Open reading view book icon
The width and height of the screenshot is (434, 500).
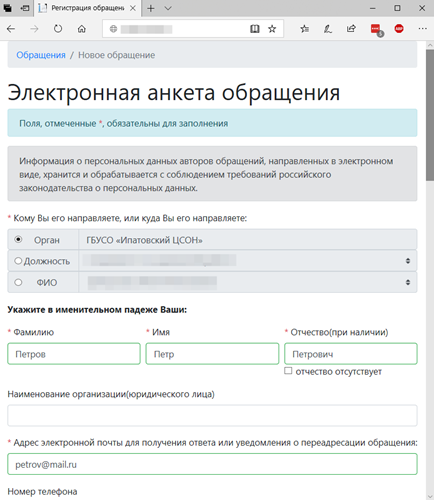click(x=255, y=29)
